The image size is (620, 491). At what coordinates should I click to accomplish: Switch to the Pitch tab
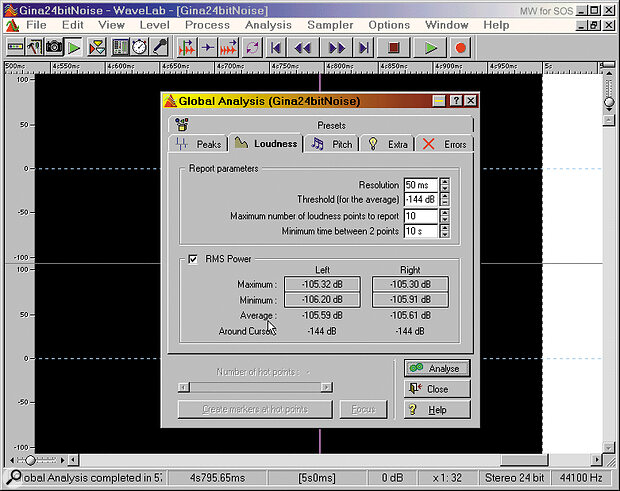coord(332,144)
